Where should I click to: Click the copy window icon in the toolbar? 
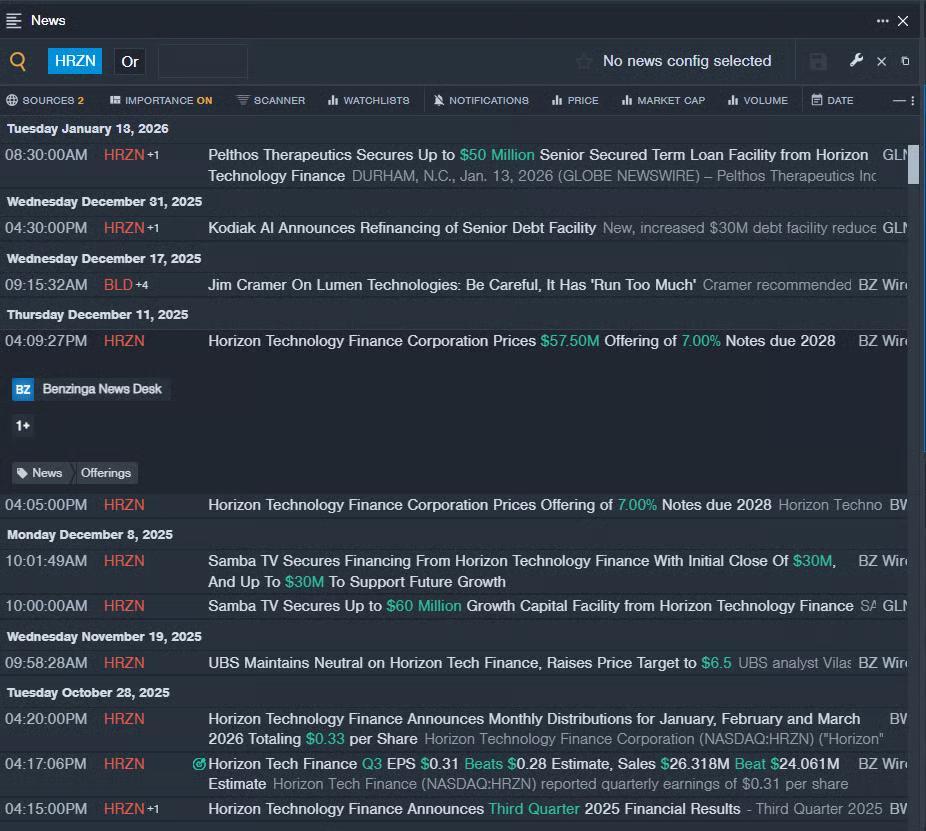[x=905, y=61]
